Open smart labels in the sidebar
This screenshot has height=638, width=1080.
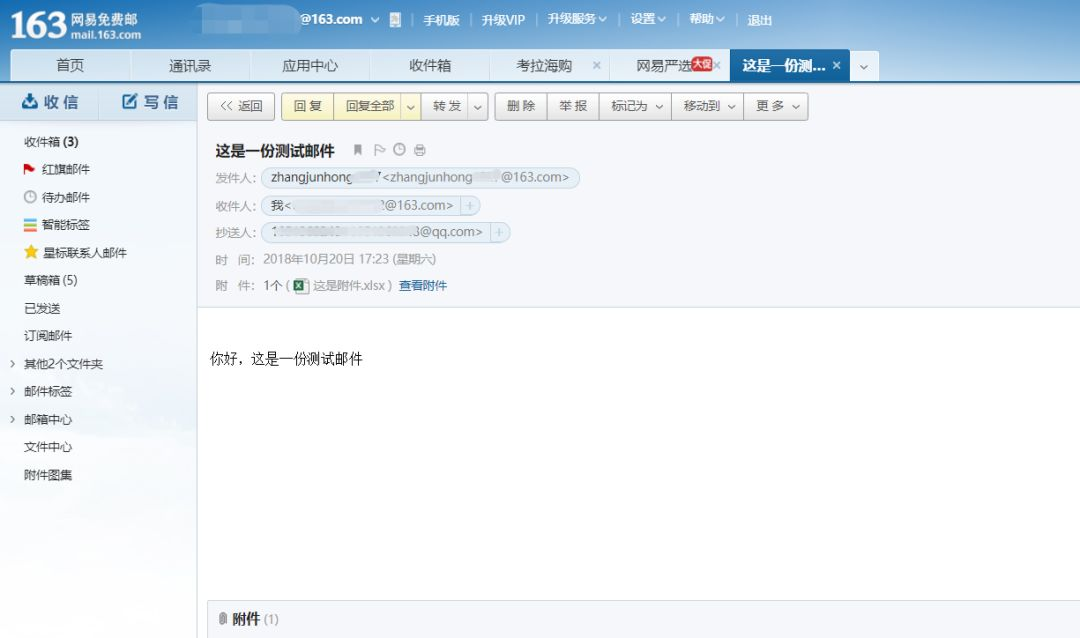(56, 225)
